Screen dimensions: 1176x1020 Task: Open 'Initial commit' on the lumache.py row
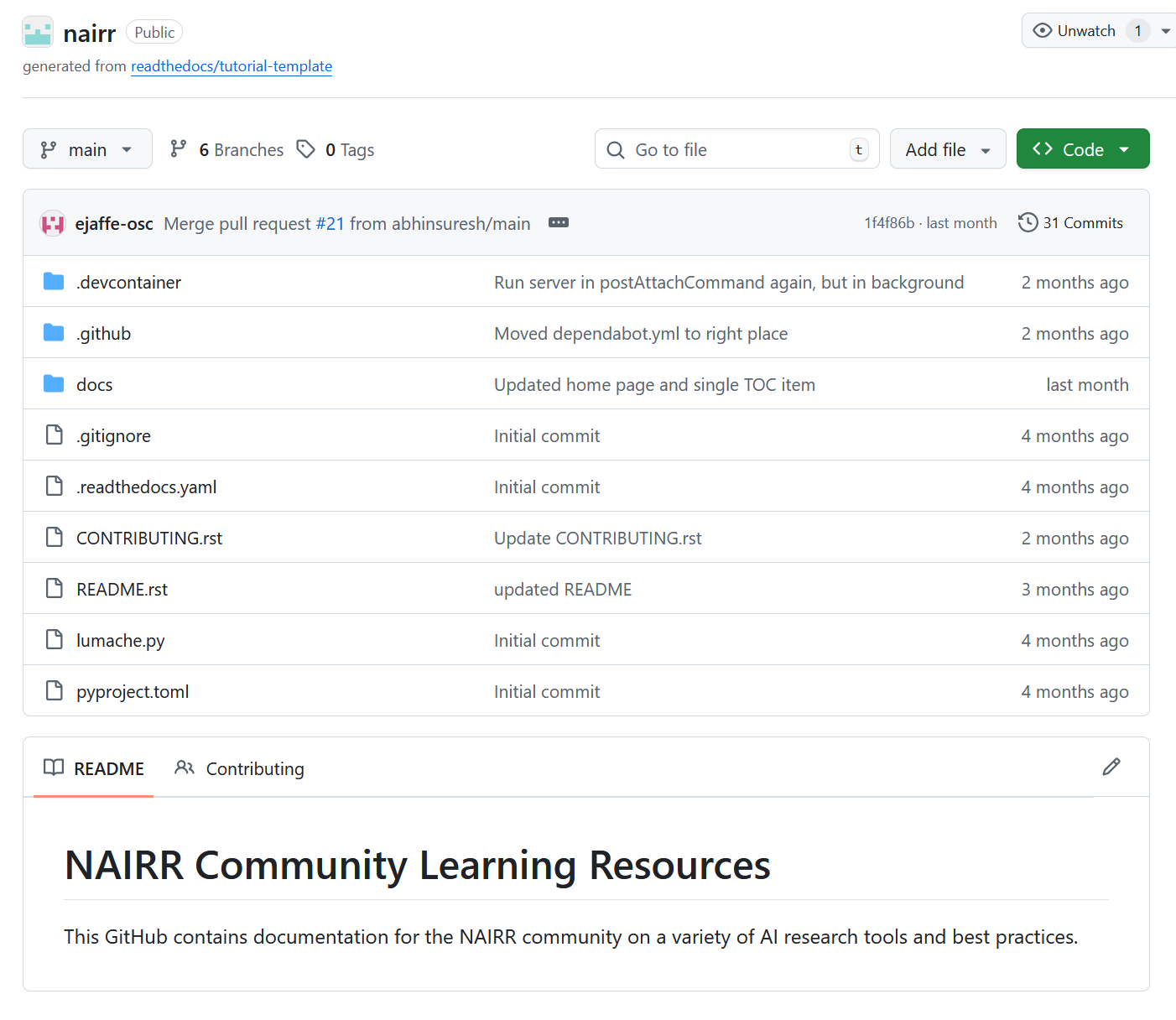coord(547,641)
